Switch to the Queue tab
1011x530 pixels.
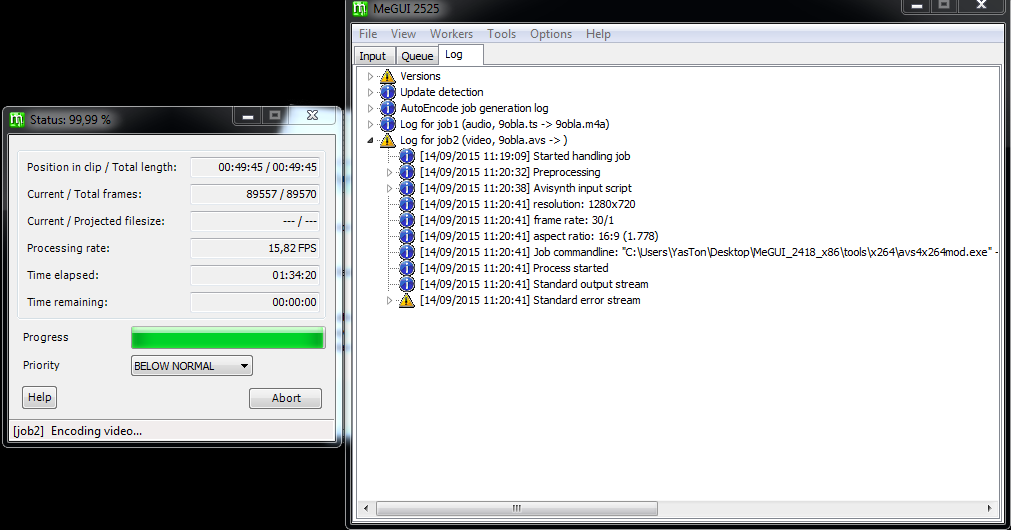point(417,56)
